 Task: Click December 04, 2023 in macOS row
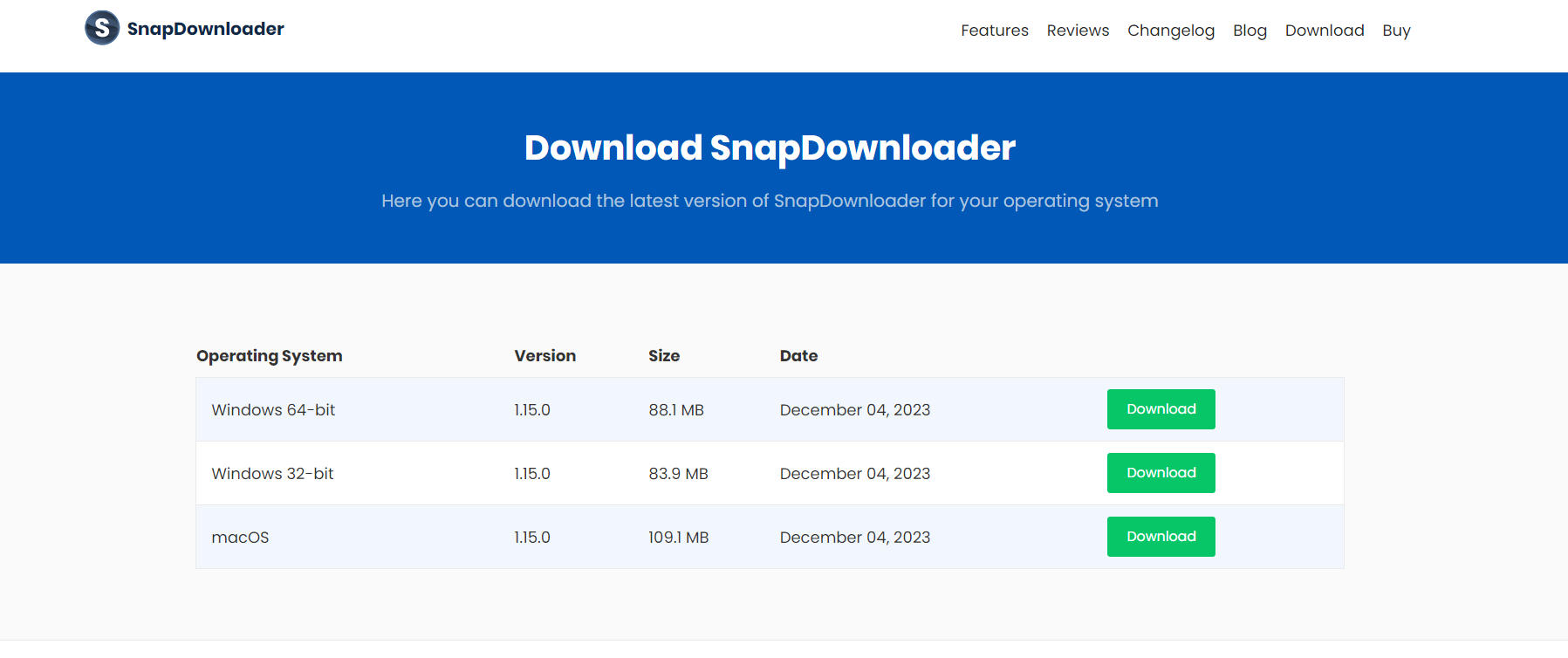click(855, 538)
